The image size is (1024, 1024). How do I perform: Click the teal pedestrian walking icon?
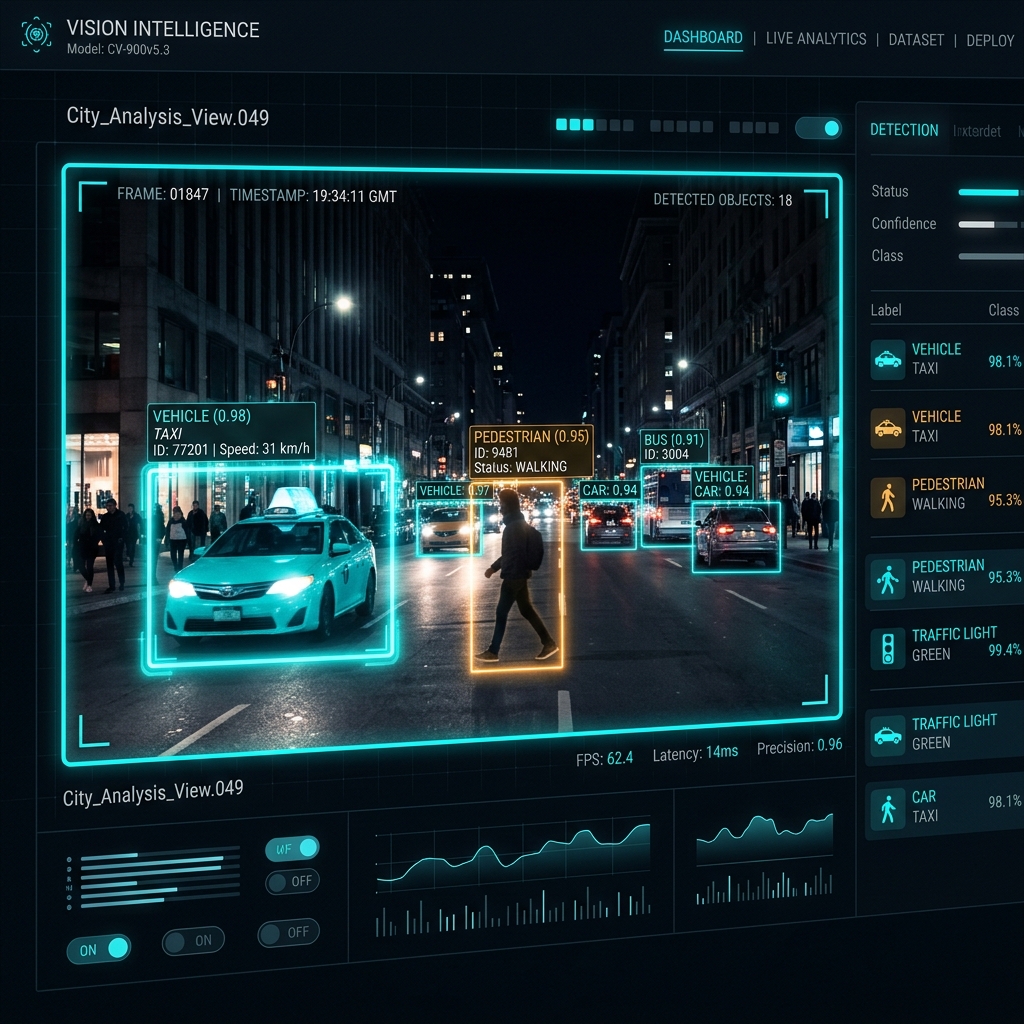pos(888,579)
